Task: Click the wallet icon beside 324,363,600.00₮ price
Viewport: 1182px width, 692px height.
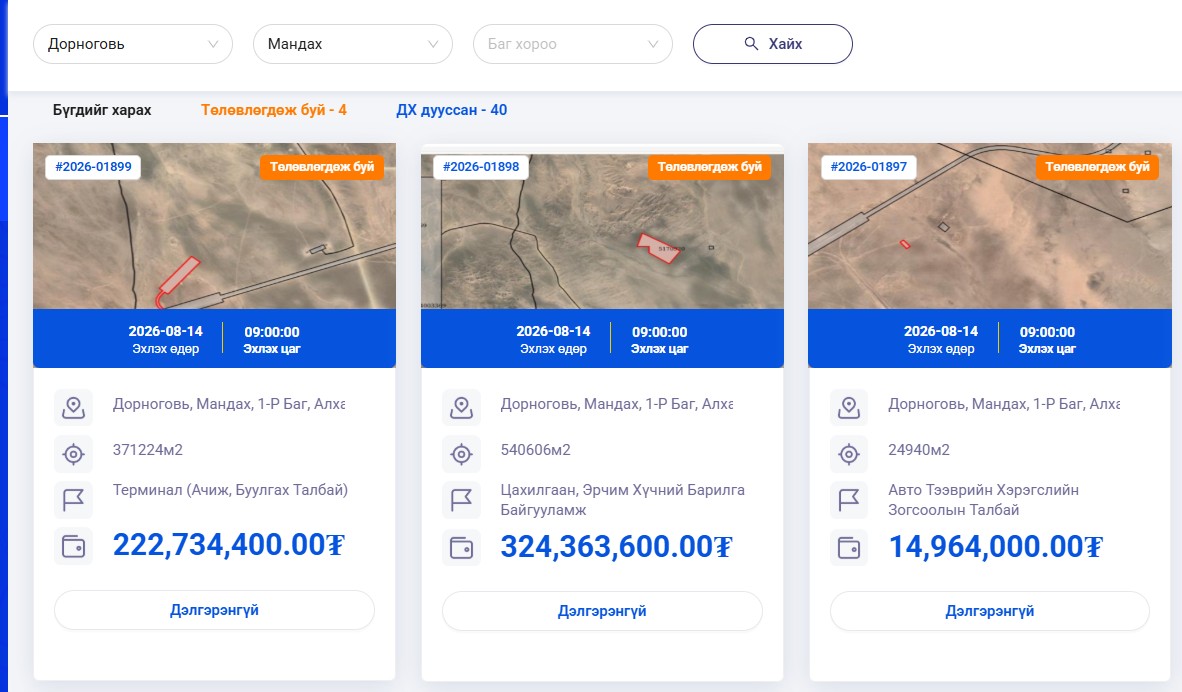Action: [461, 547]
